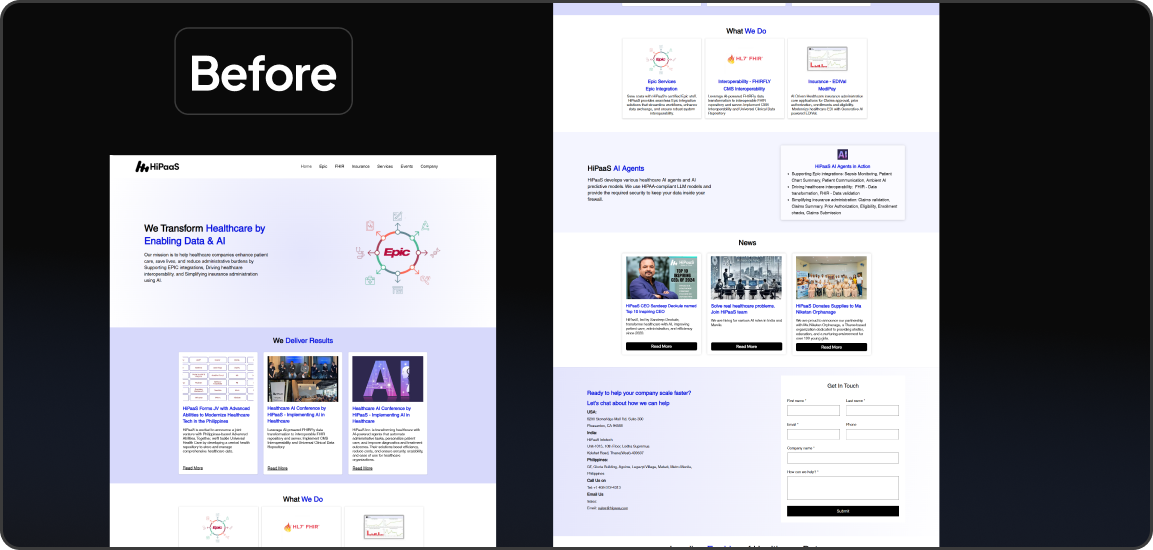The height and width of the screenshot is (550, 1153).
Task: Click the insurance chart screenshot icon
Action: (827, 59)
